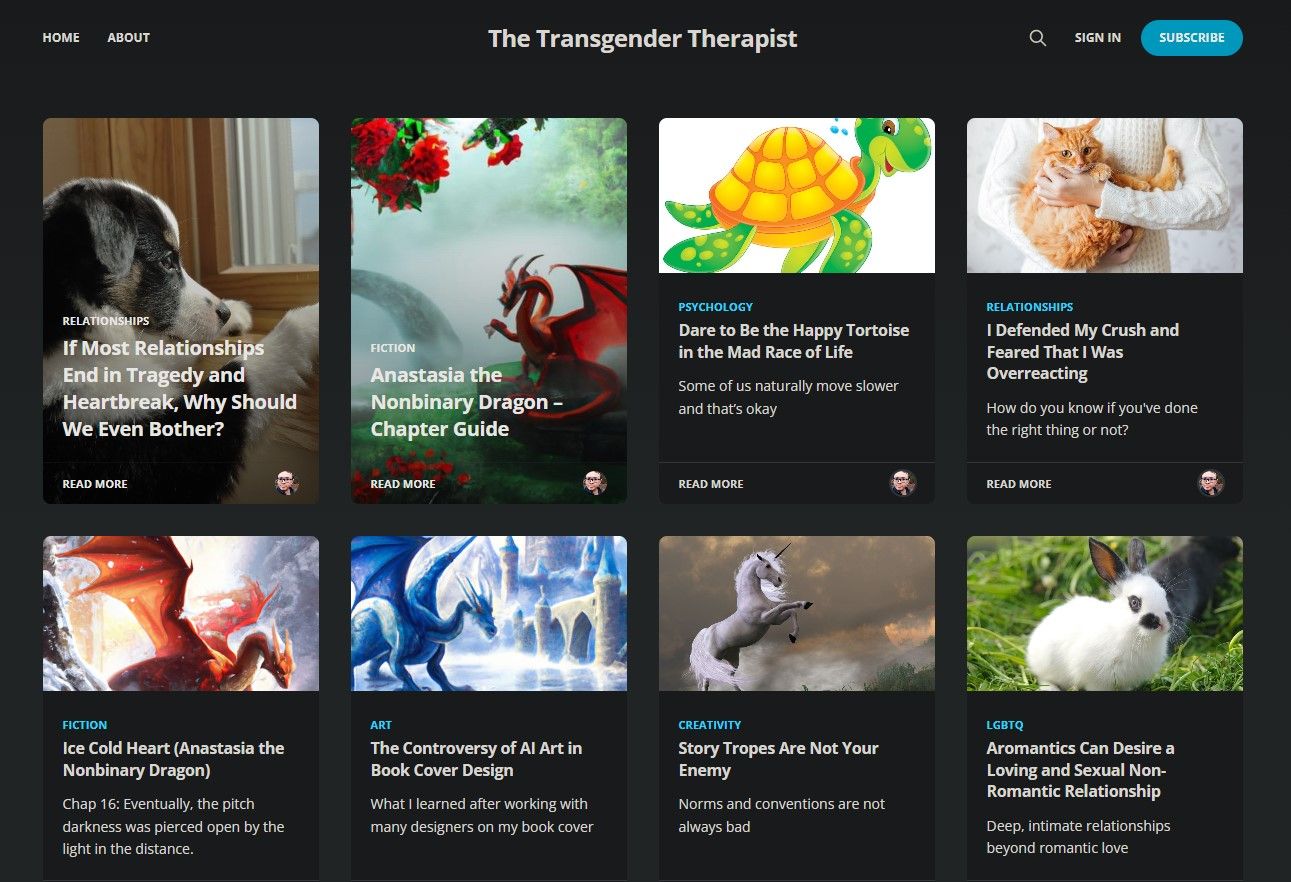Open the About page
The image size is (1291, 882).
click(129, 38)
